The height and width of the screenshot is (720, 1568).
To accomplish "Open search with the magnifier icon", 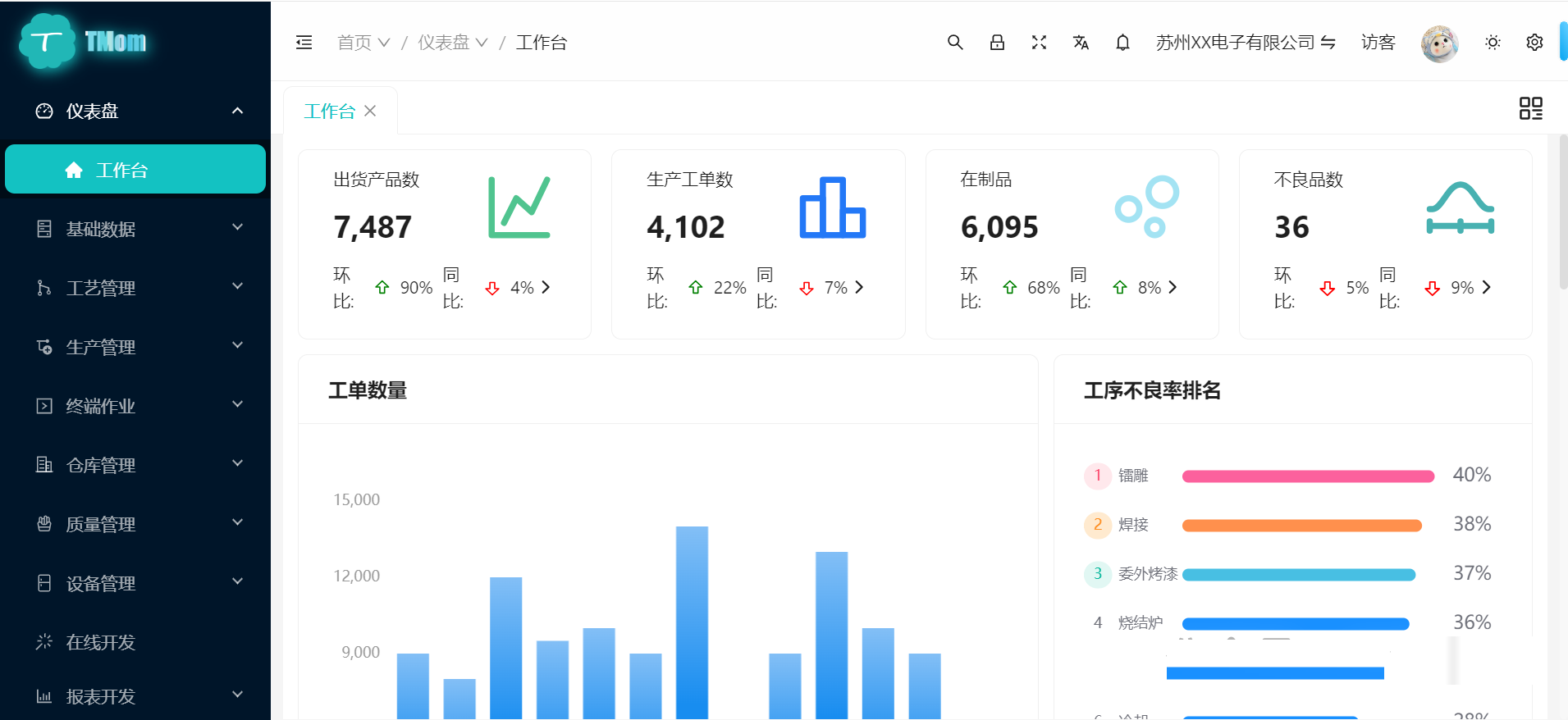I will coord(954,43).
